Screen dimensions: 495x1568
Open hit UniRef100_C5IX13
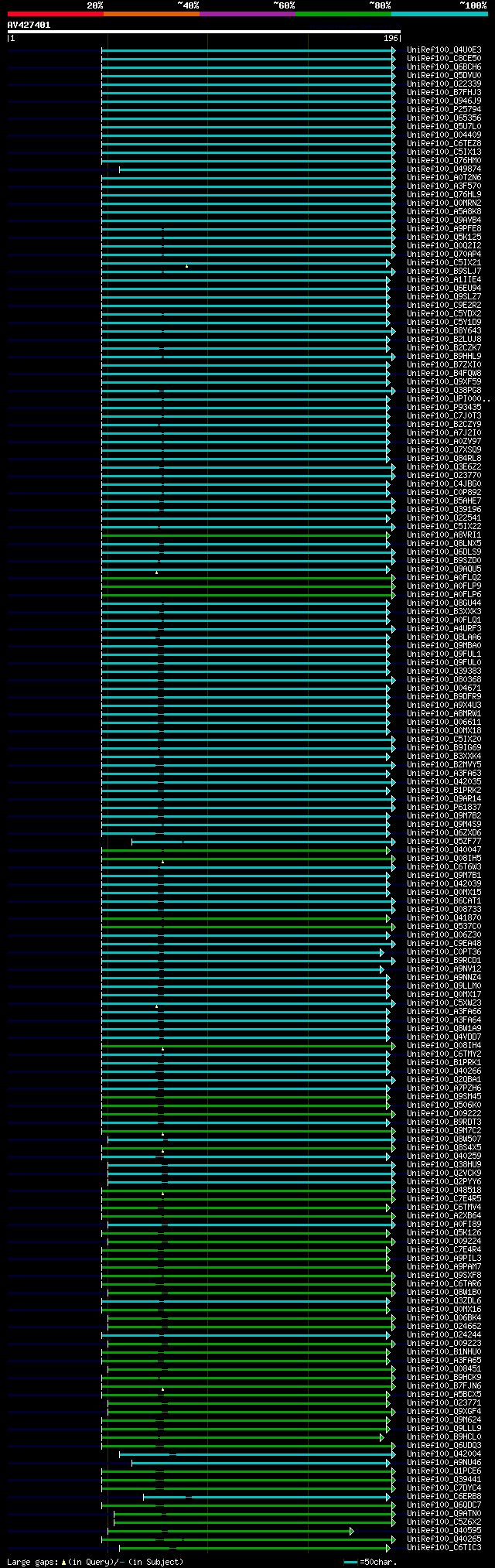444,152
